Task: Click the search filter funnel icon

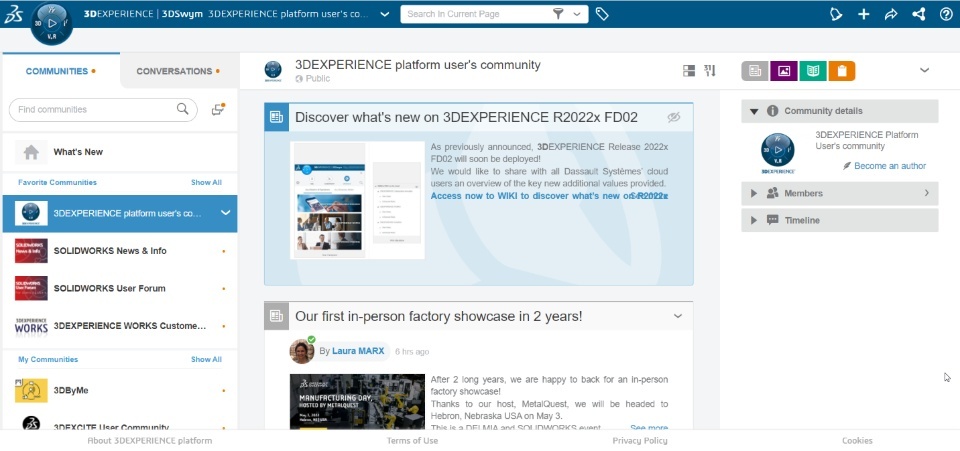Action: pos(558,14)
